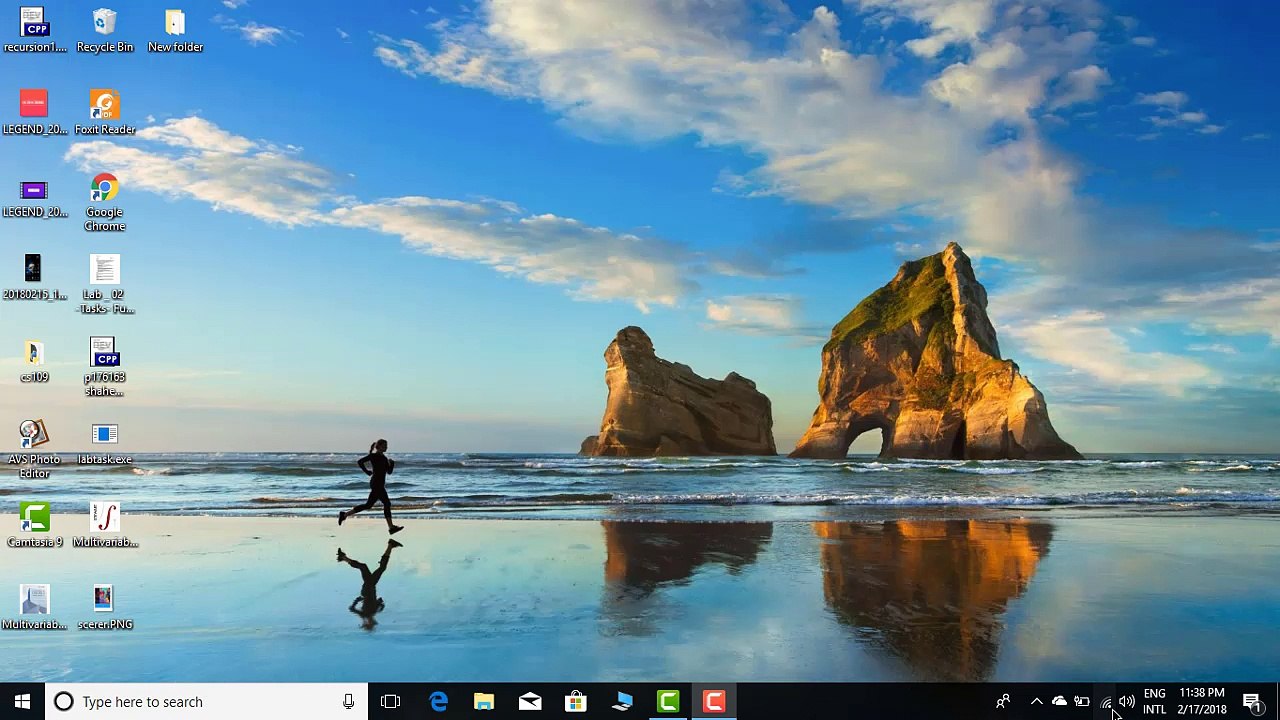Open the Windows Start menu
Image resolution: width=1280 pixels, height=720 pixels.
pyautogui.click(x=22, y=702)
